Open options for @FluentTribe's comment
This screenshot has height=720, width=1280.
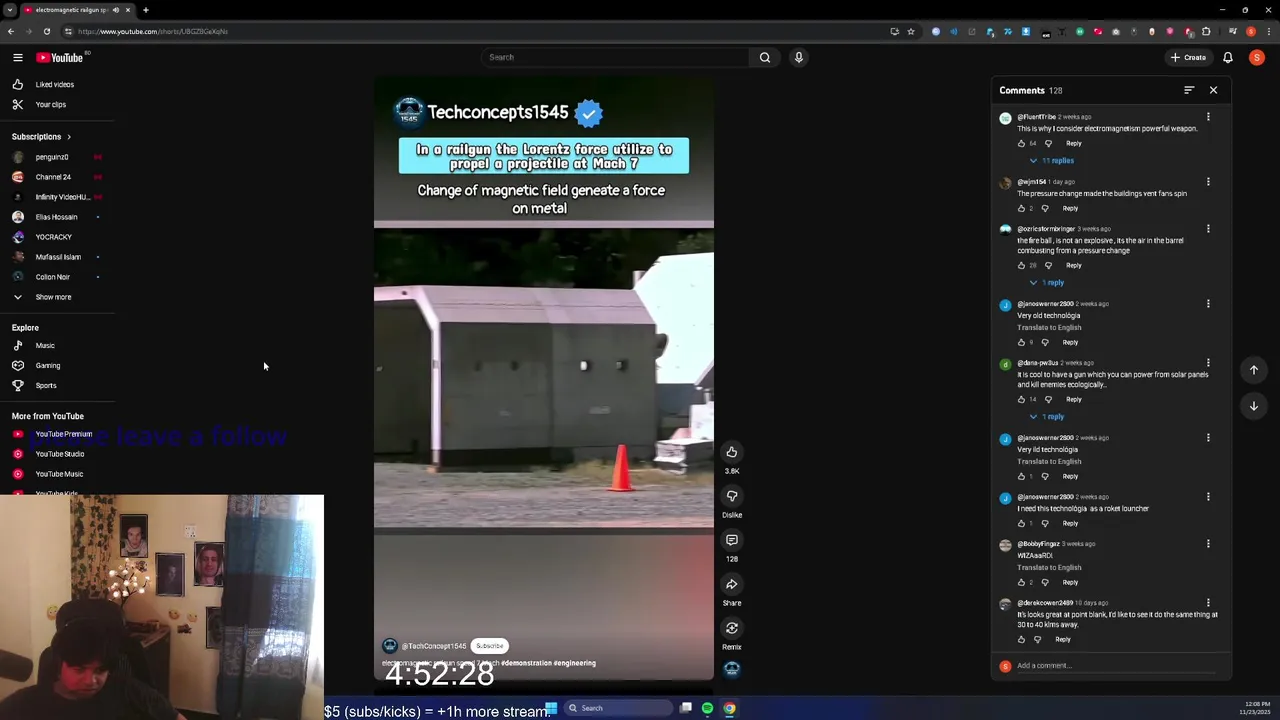[1208, 117]
